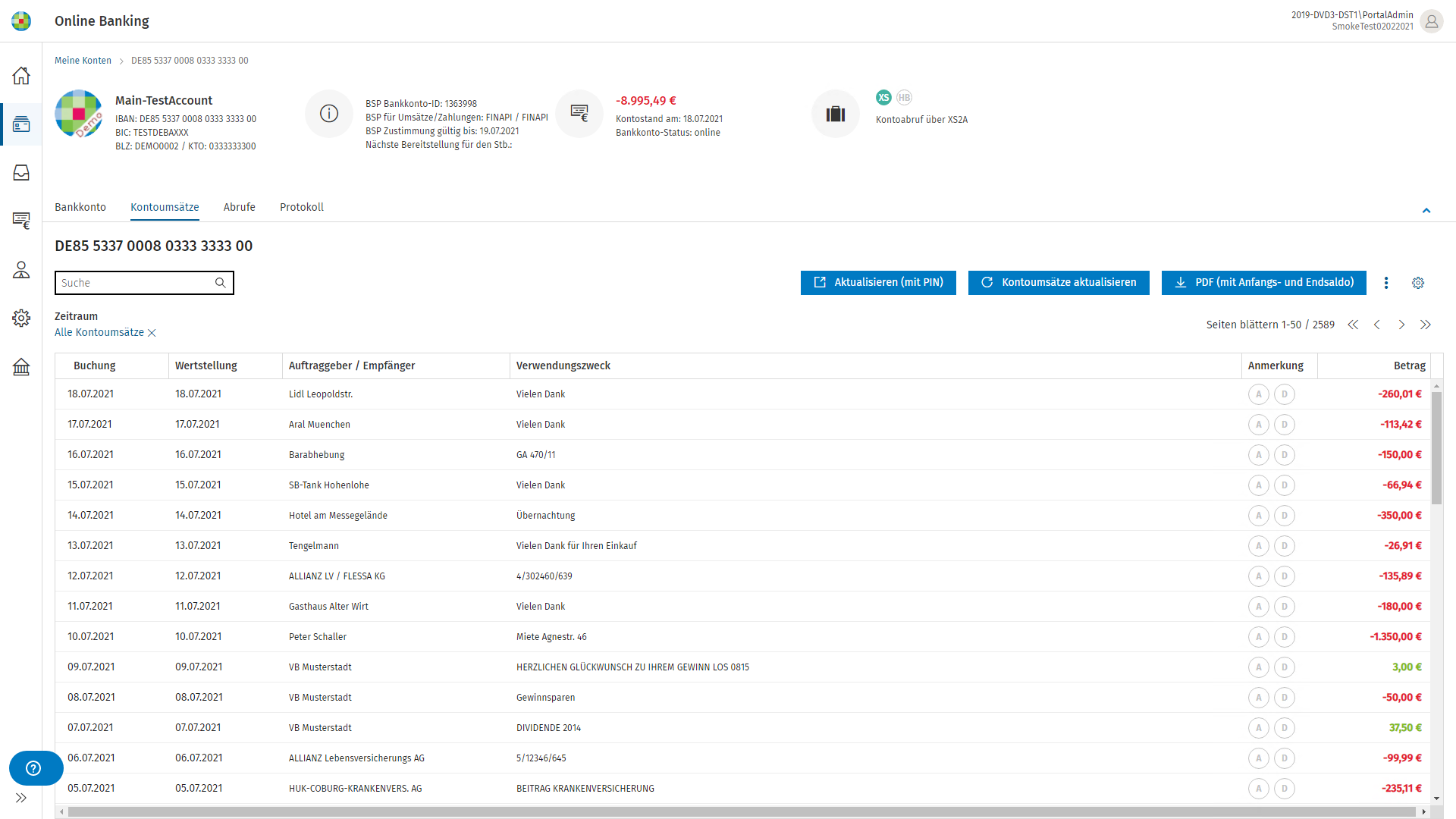Toggle D annotation on Lidl Leopoldstr. row

pos(1285,394)
